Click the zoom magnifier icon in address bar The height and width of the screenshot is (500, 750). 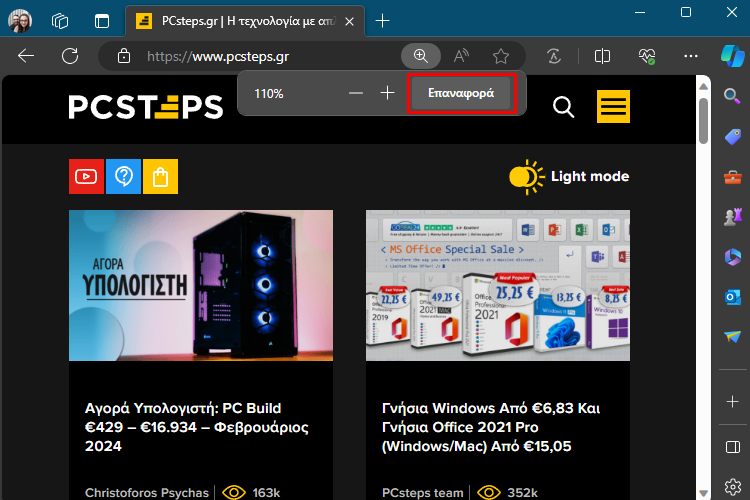[421, 56]
